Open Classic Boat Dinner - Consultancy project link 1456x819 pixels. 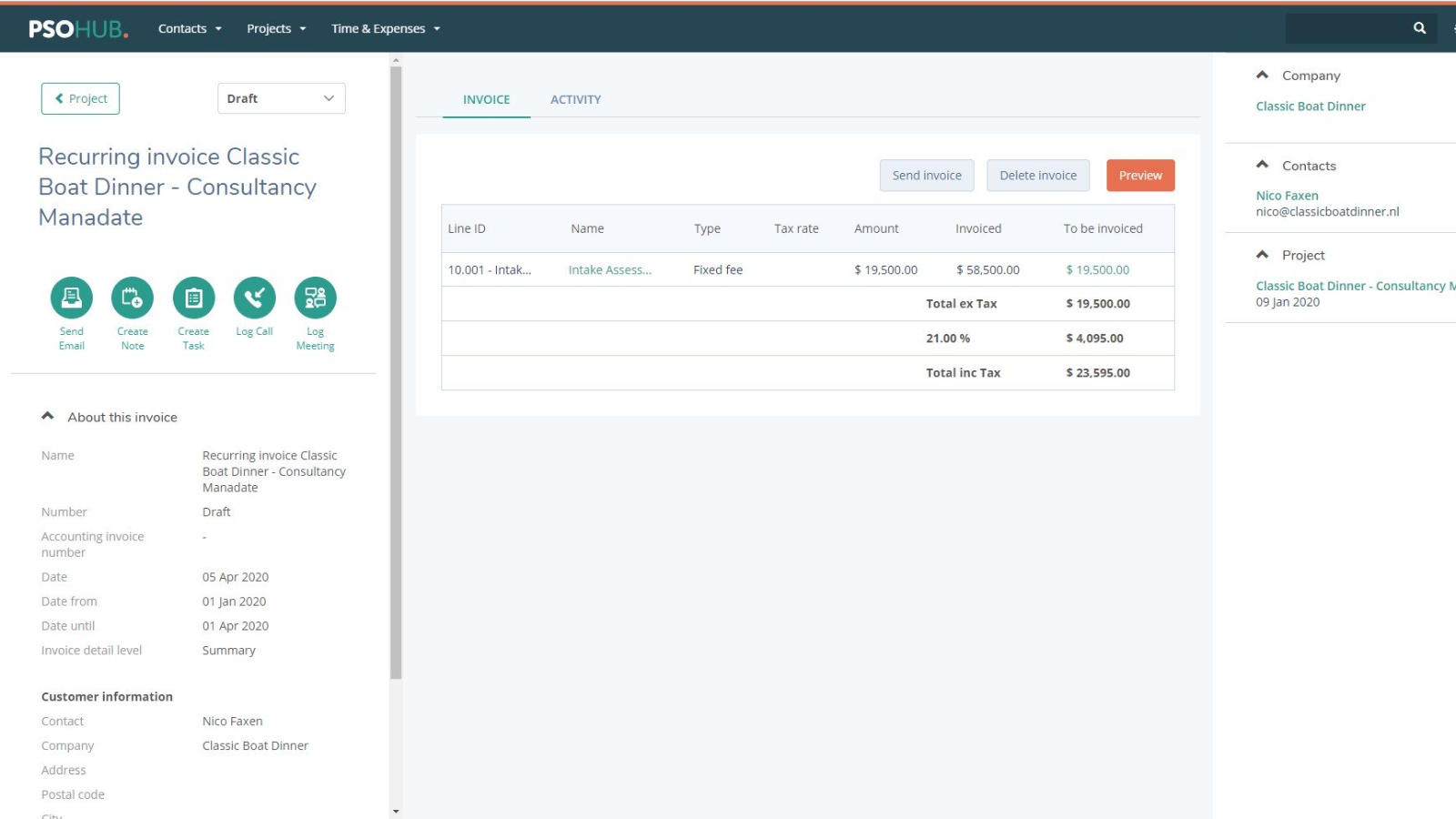[1356, 286]
